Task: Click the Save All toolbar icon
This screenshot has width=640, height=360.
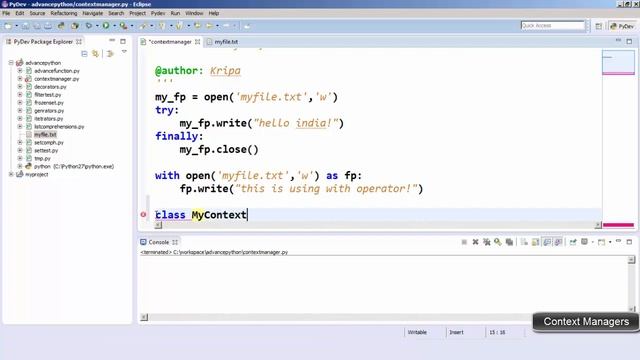Action: 37,26
